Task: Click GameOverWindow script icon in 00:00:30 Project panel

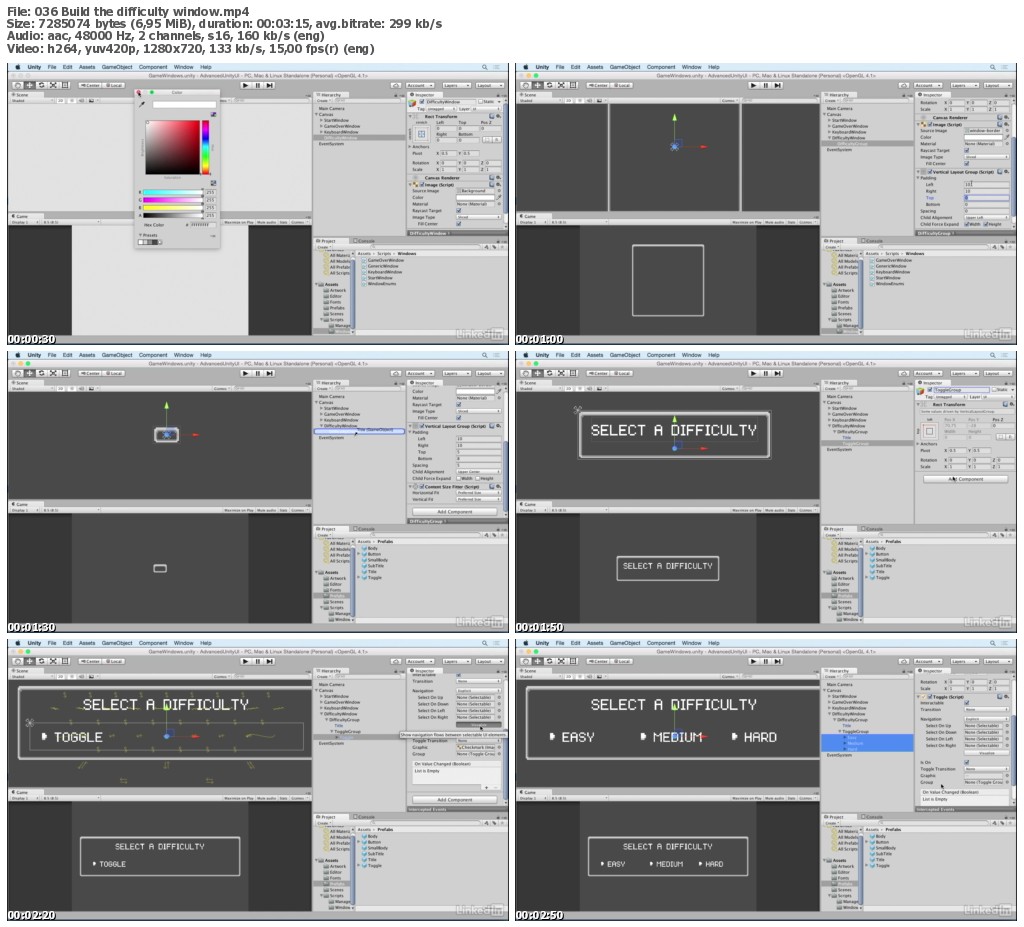Action: pyautogui.click(x=364, y=260)
